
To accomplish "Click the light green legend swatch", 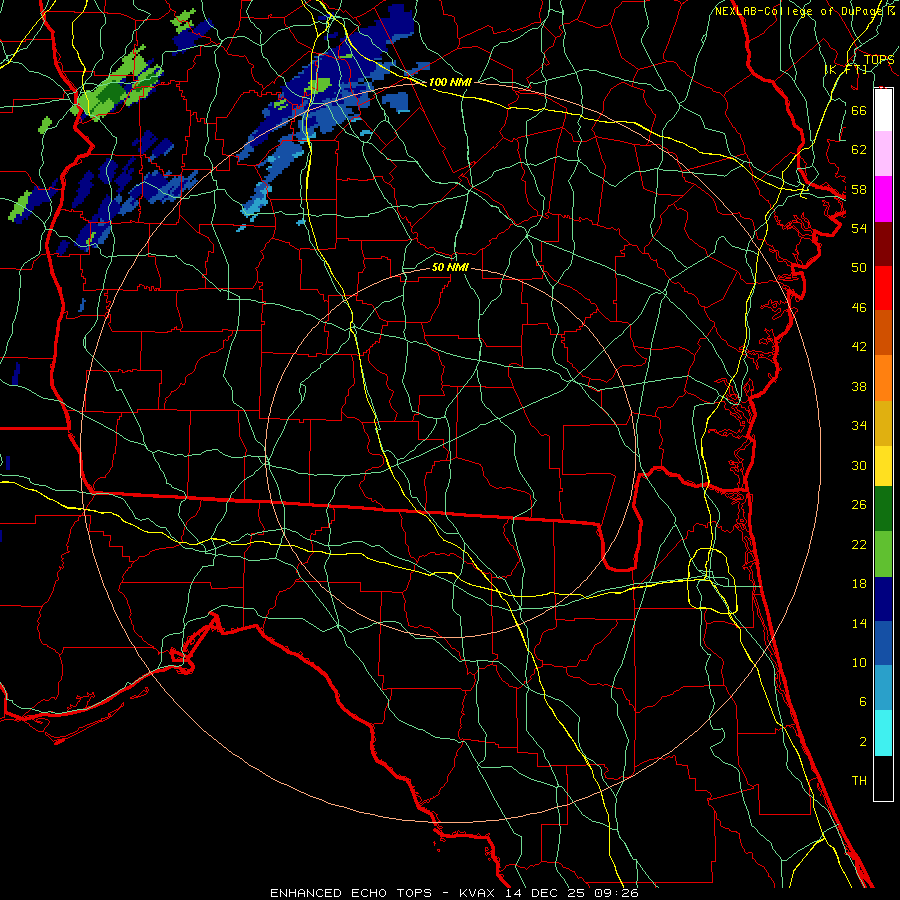I will tap(883, 554).
